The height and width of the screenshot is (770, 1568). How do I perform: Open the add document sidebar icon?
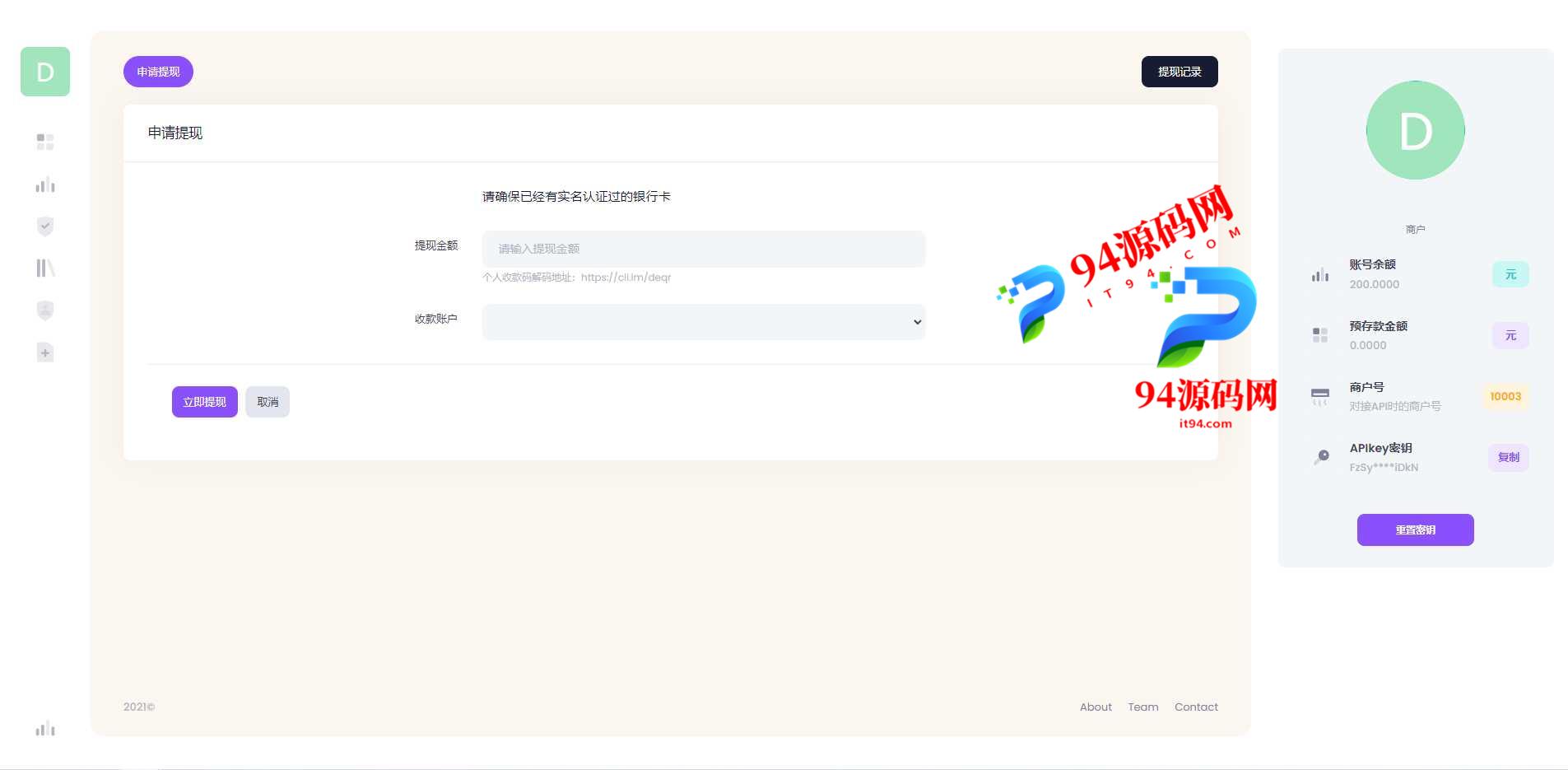point(45,352)
